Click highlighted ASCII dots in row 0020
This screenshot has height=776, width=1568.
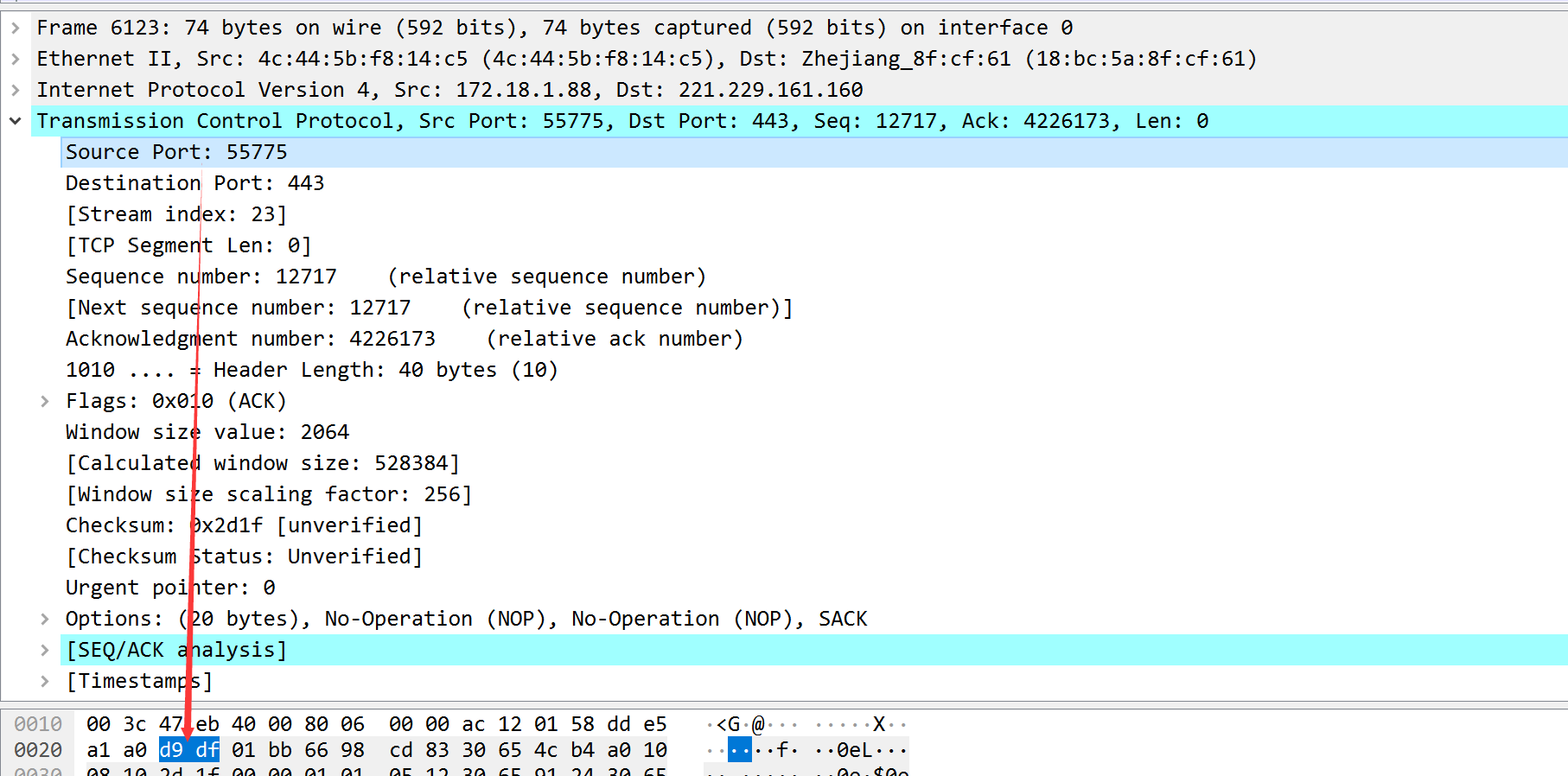[740, 750]
